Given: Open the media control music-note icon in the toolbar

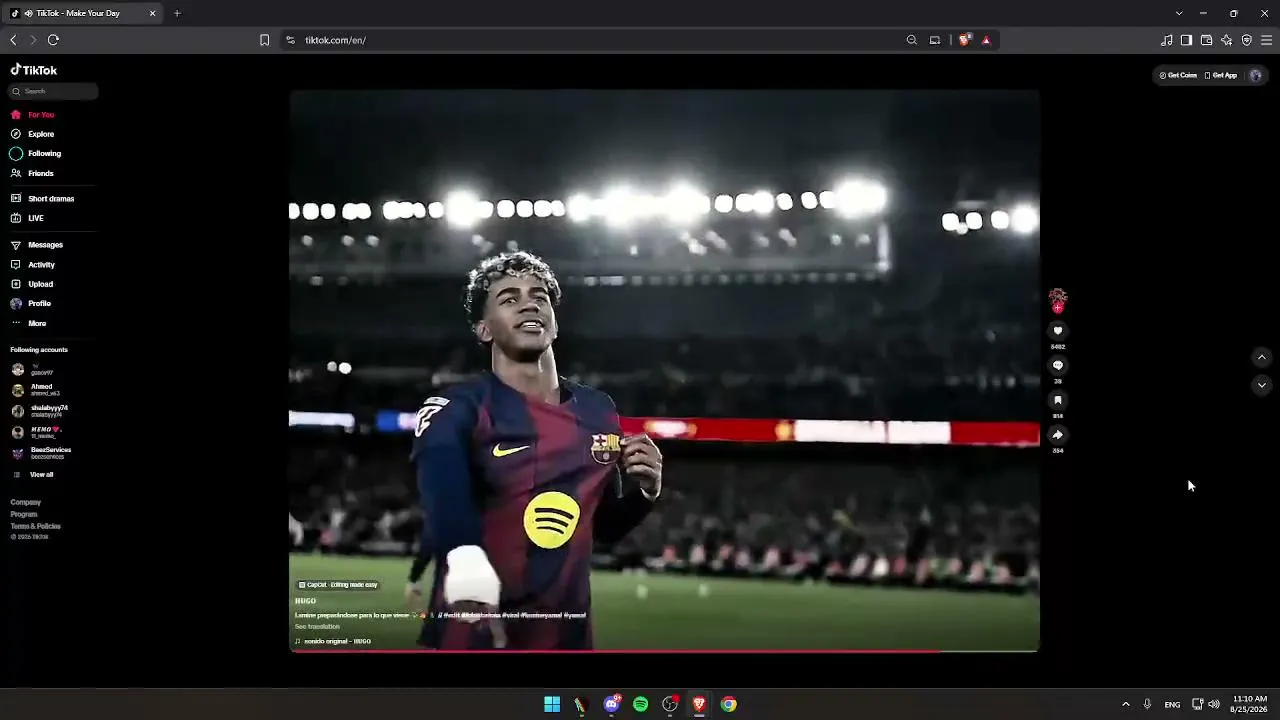Looking at the screenshot, I should pyautogui.click(x=1166, y=40).
